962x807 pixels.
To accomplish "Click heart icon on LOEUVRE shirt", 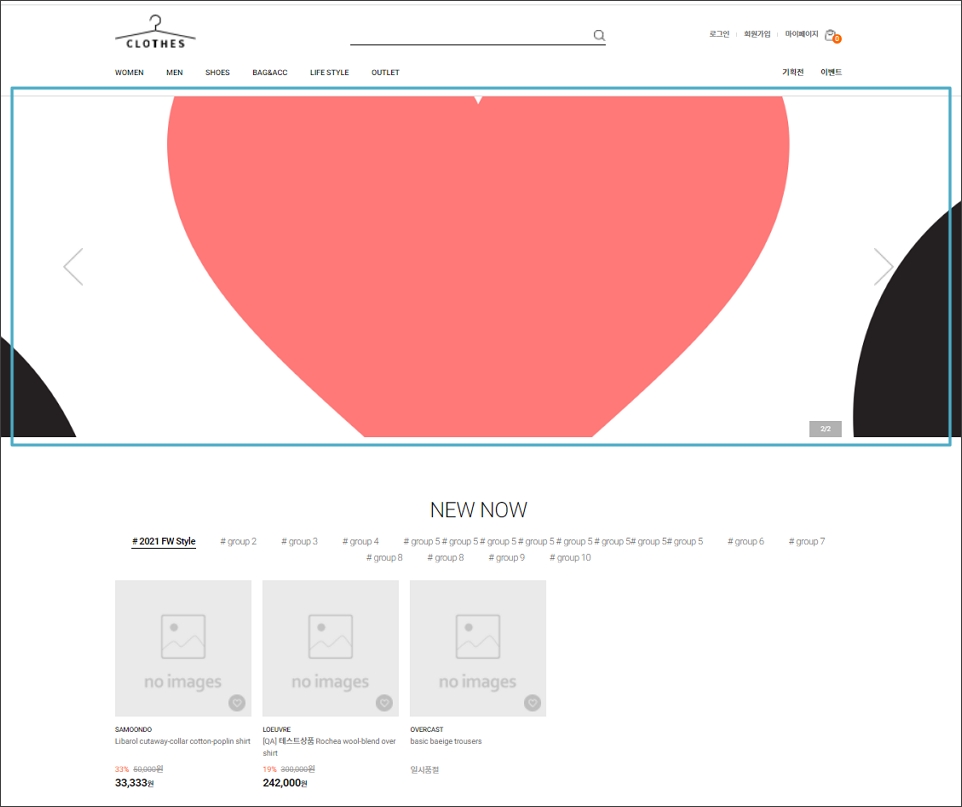I will pos(384,703).
